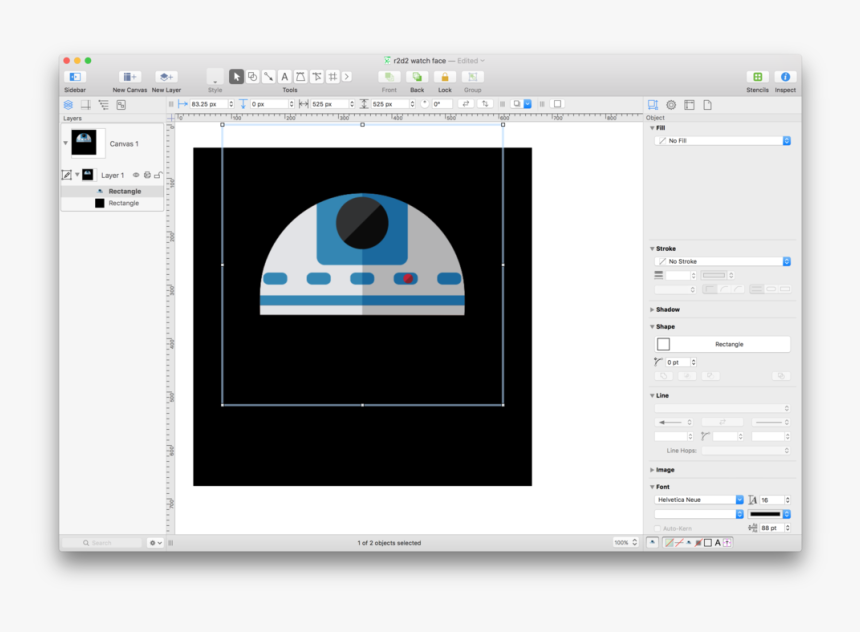Click the New Canvas toolbar icon
Image resolution: width=860 pixels, height=632 pixels.
pyautogui.click(x=129, y=77)
